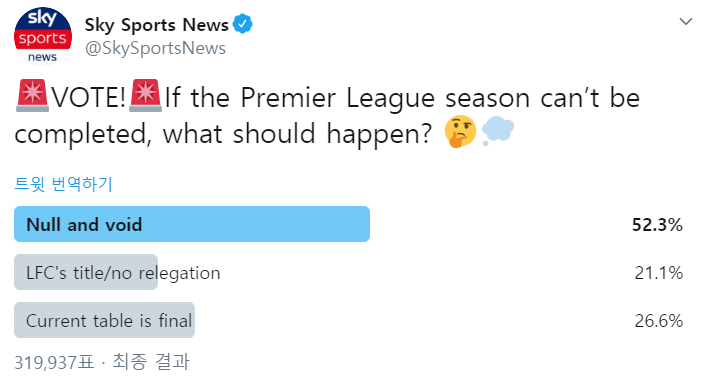The image size is (711, 382).
Task: Click the 21.1% poll result value
Action: click(658, 273)
